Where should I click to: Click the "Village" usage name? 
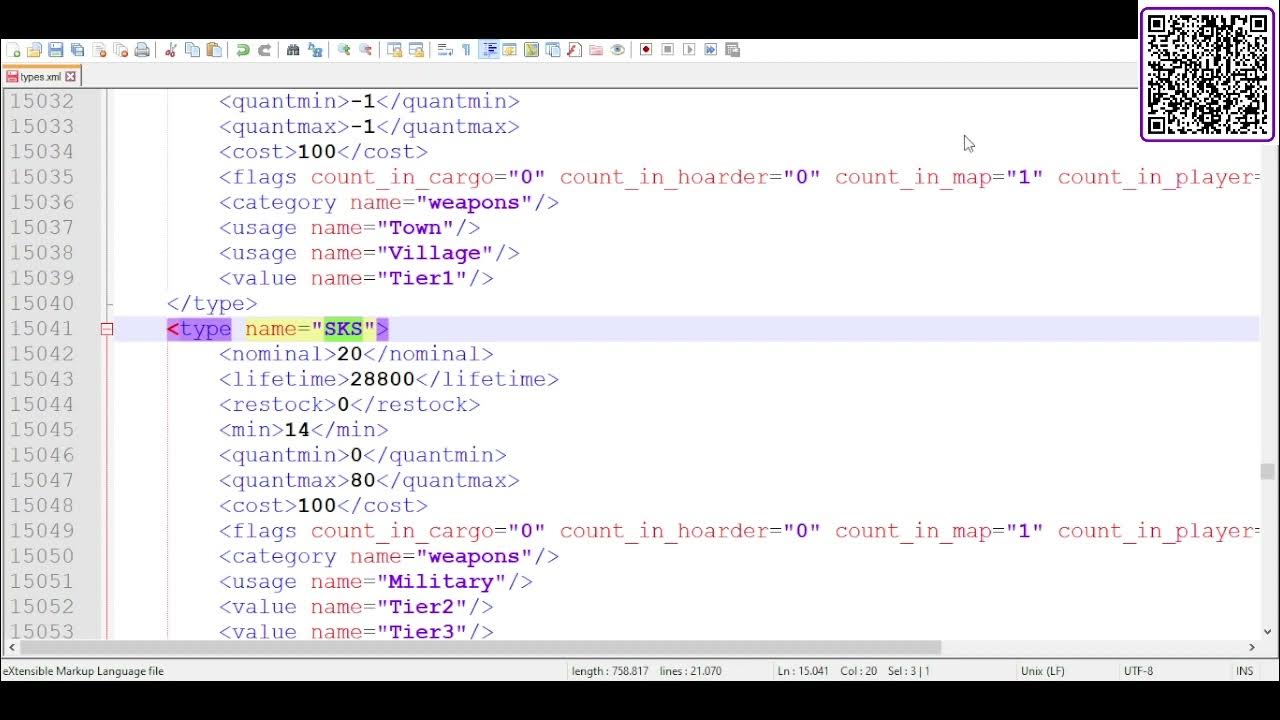point(434,253)
